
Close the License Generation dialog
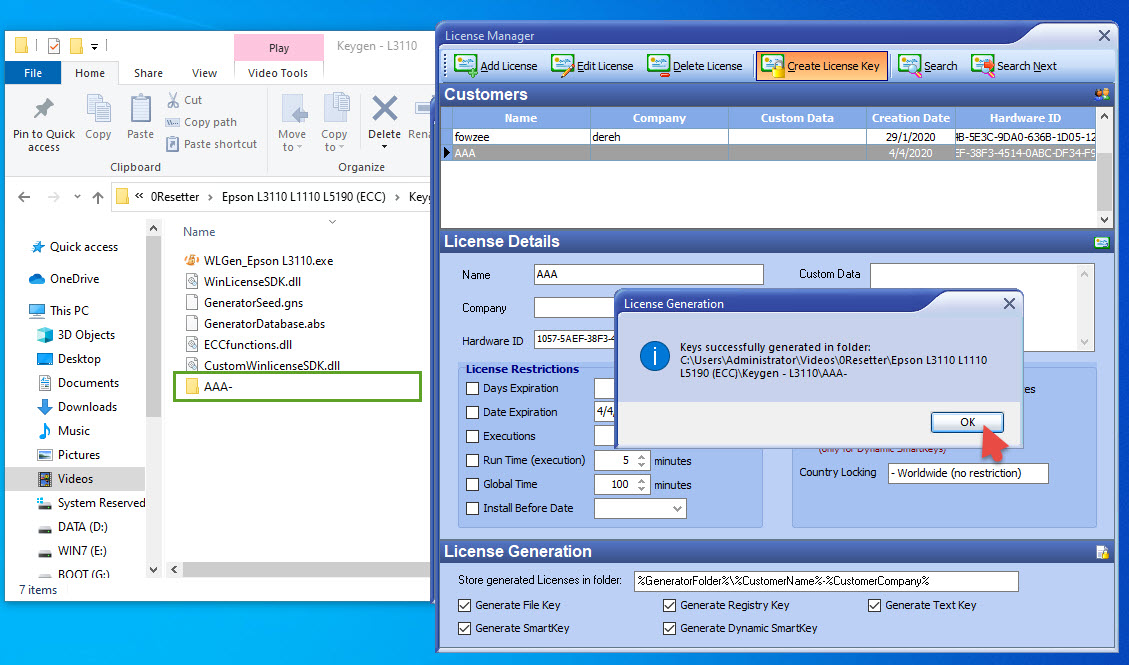coord(1009,304)
